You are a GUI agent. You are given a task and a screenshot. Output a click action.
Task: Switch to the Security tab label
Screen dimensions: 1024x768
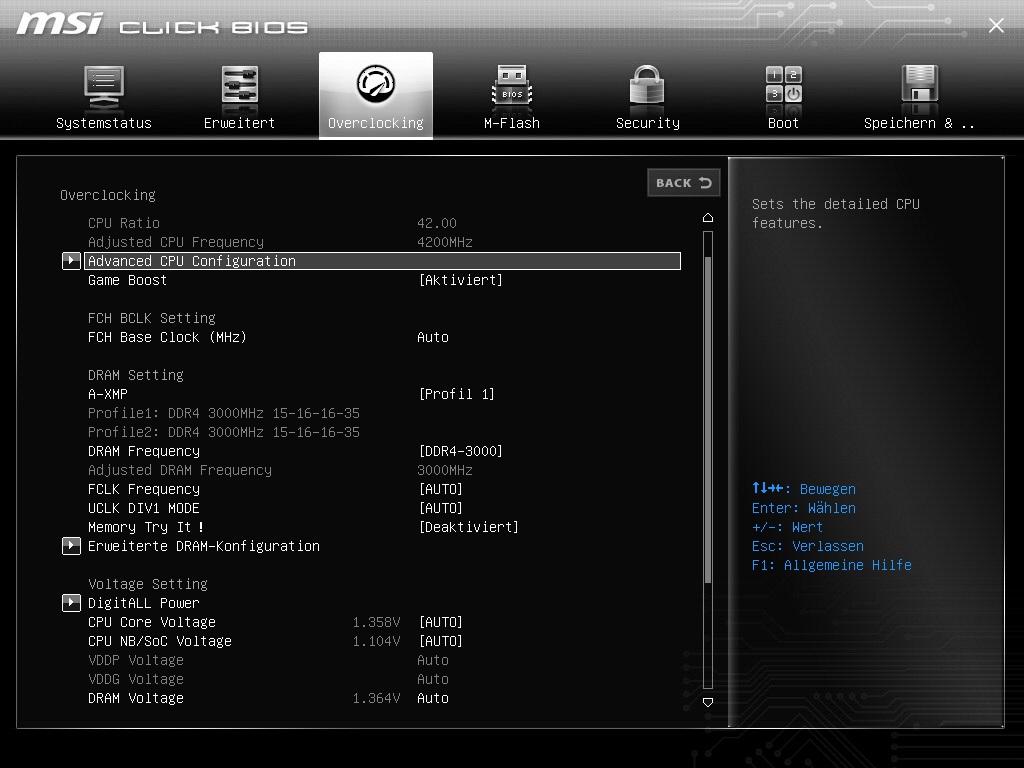point(648,123)
